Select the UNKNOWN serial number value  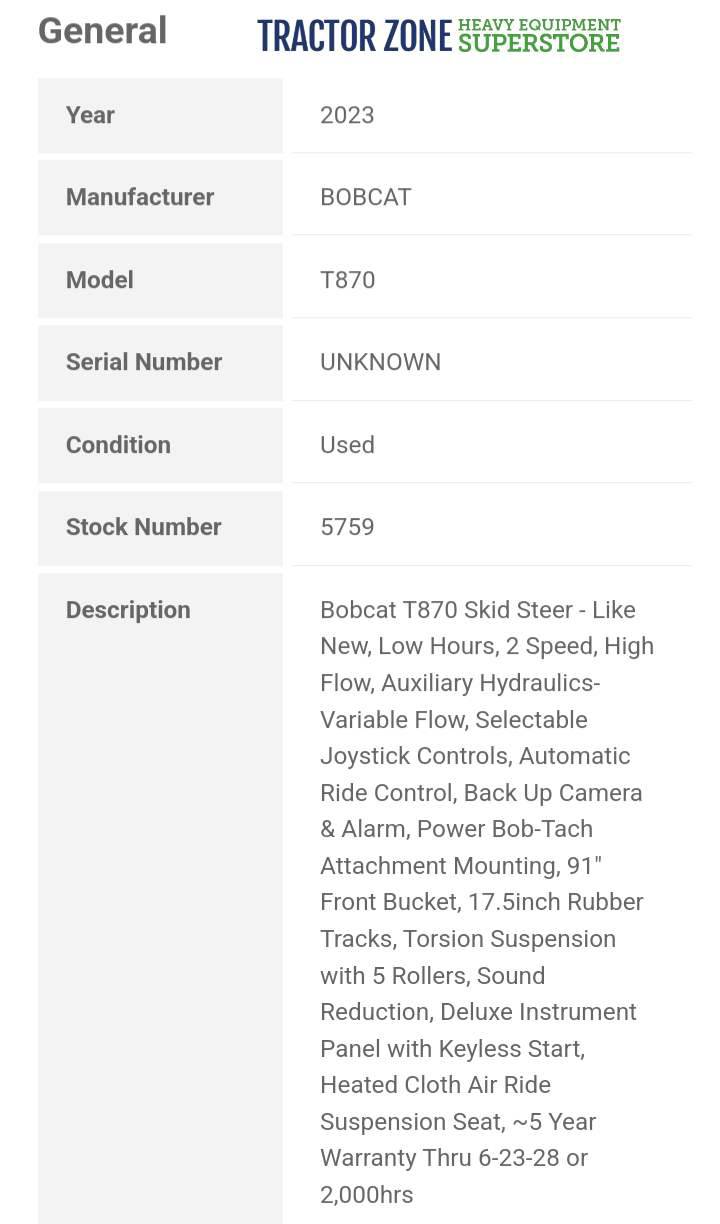(x=380, y=362)
